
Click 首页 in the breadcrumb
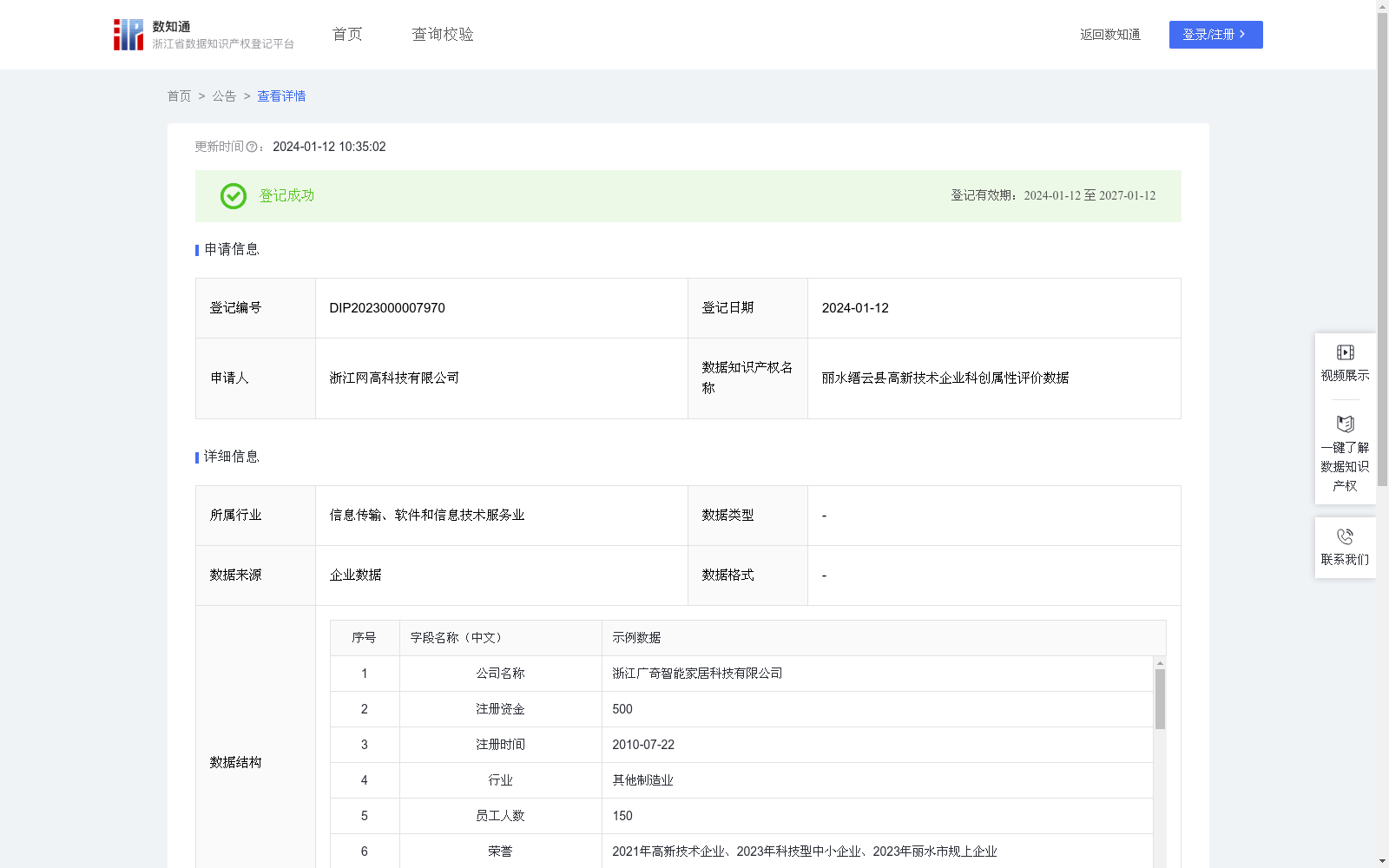(x=179, y=96)
